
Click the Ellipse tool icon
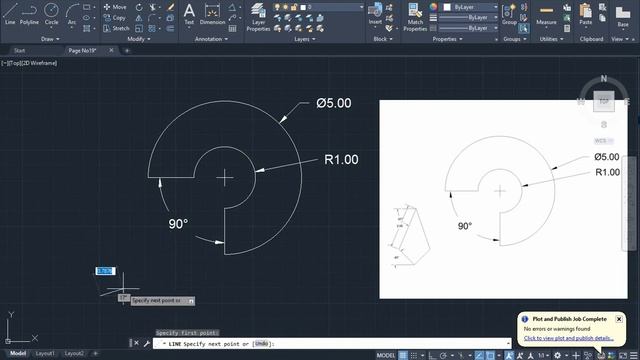[87, 18]
